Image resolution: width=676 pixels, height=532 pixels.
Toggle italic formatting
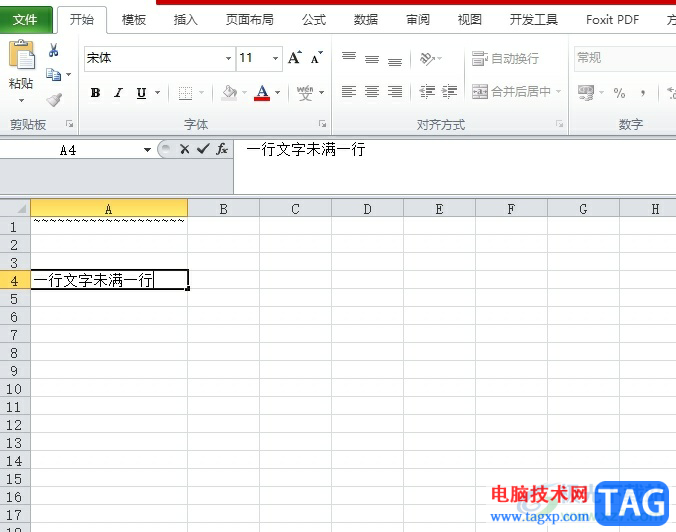(x=119, y=92)
